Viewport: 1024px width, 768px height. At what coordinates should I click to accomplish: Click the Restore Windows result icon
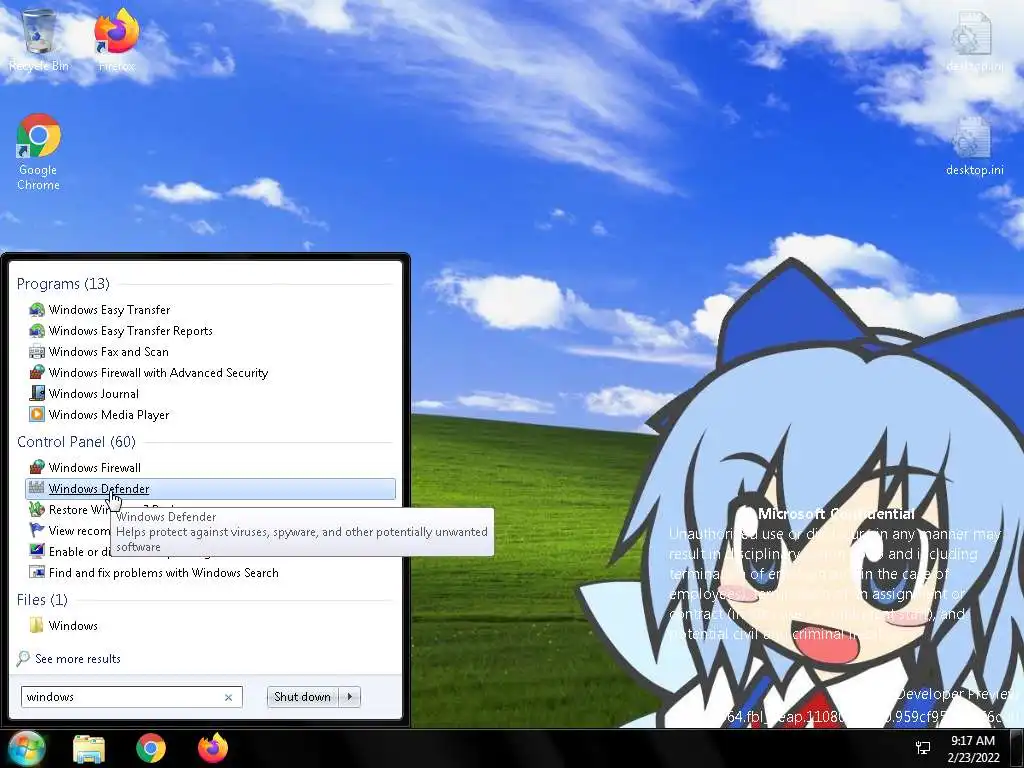pos(37,509)
